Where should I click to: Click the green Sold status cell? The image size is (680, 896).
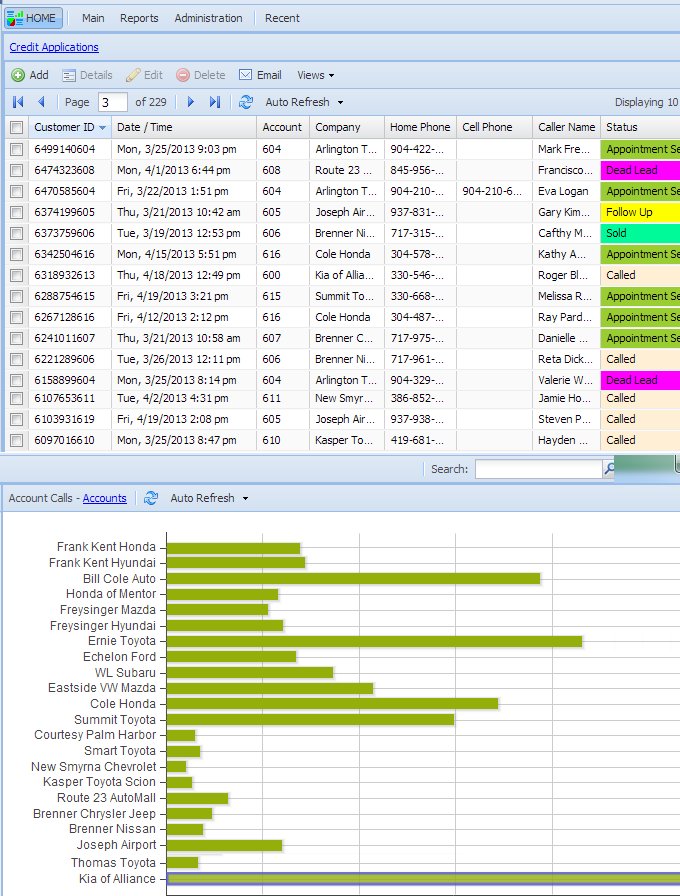click(x=640, y=234)
